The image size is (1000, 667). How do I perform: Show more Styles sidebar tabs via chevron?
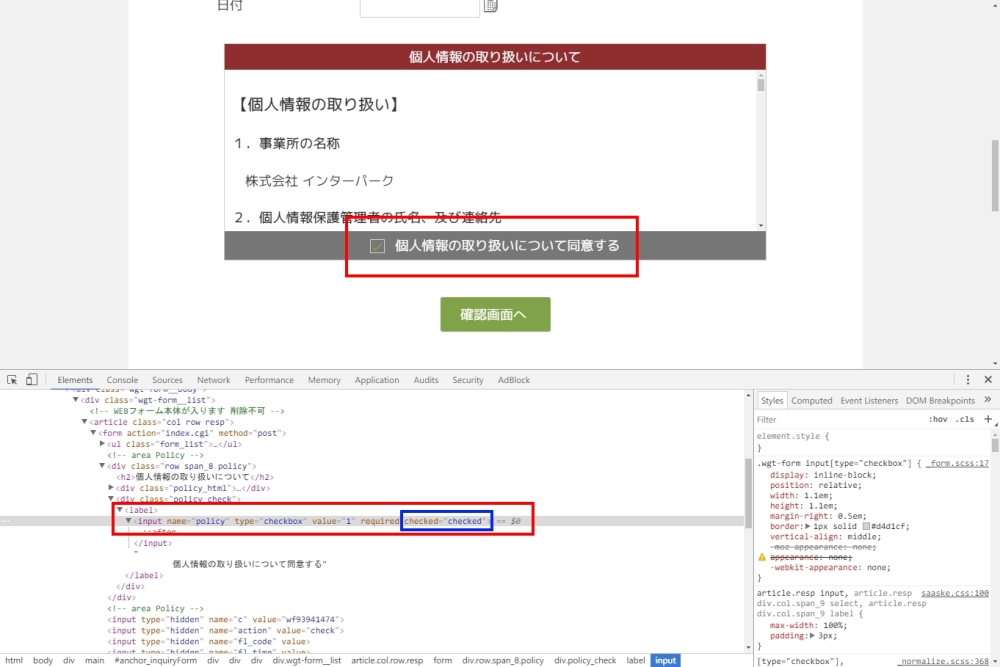(x=986, y=400)
